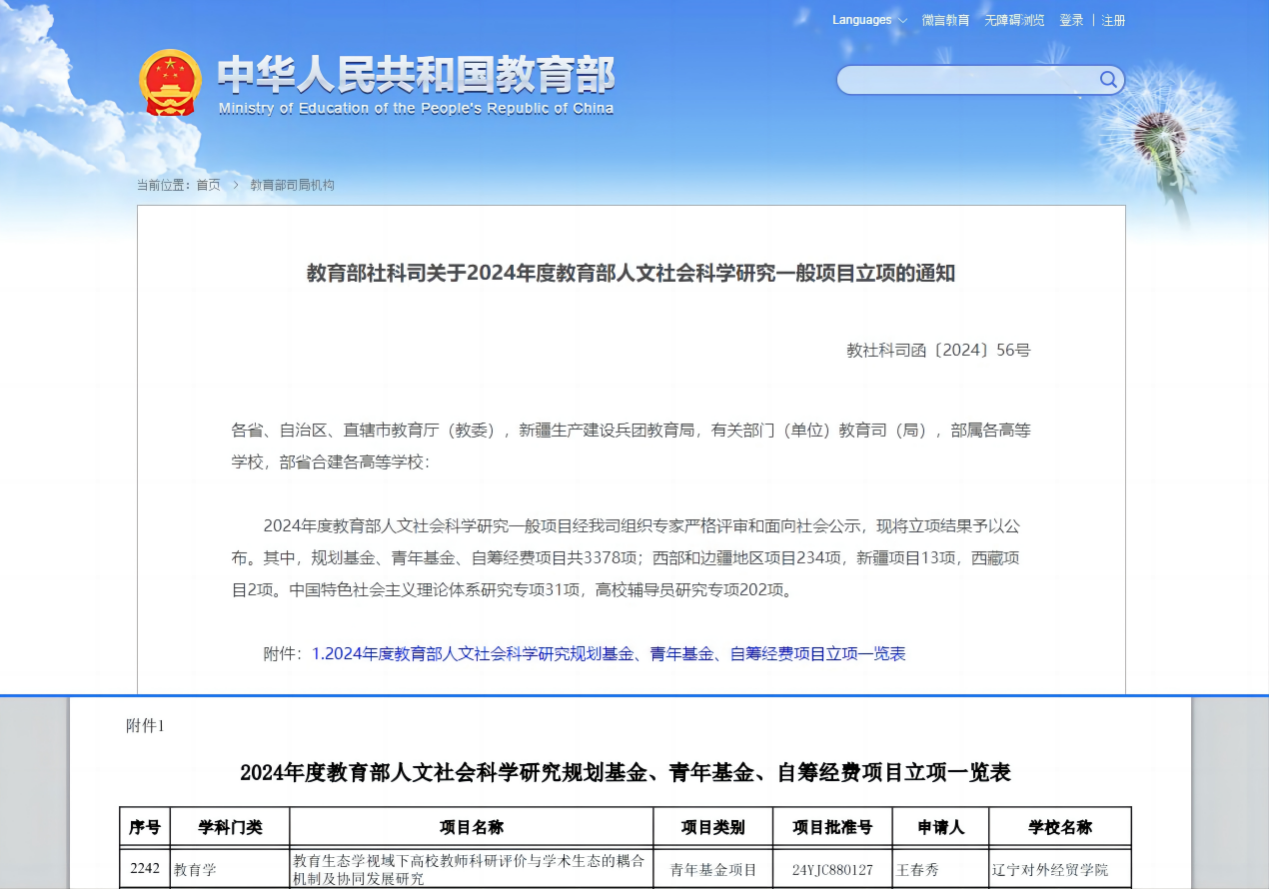Click the 登录 login link
1269x889 pixels.
[1071, 20]
